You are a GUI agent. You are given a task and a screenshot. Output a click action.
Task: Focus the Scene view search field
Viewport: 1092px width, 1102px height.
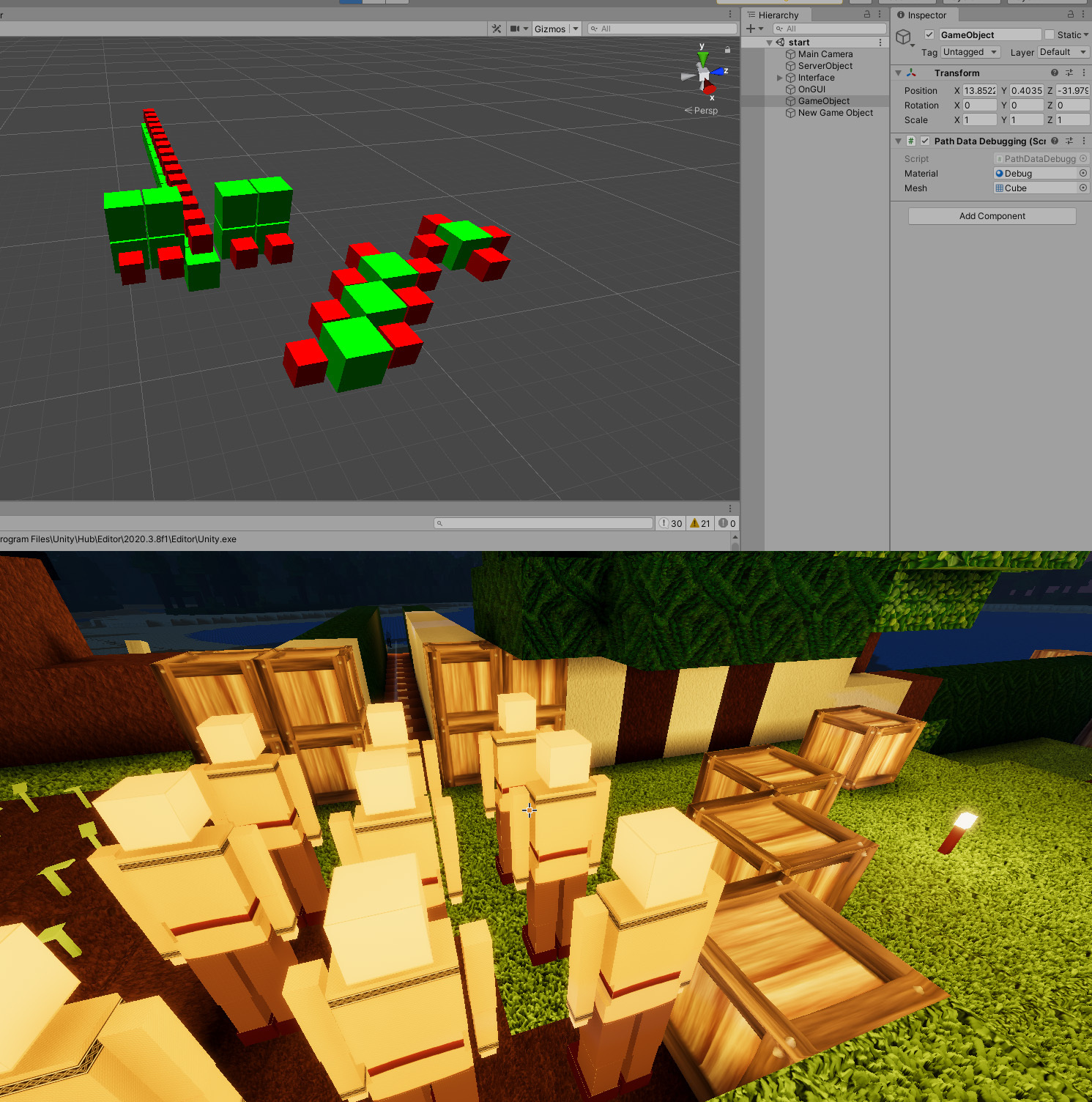(662, 29)
